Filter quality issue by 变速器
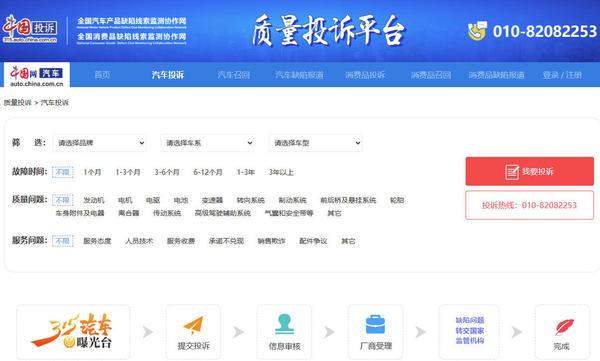 pos(212,200)
